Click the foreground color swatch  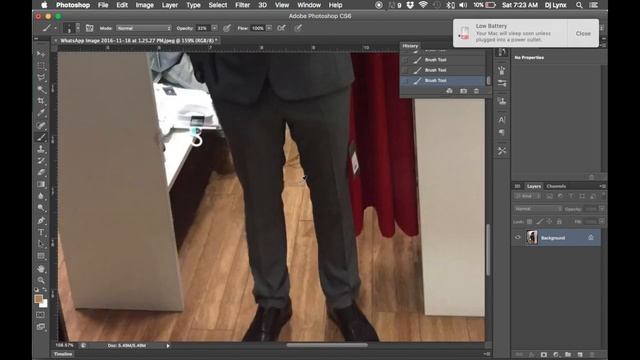coord(39,299)
